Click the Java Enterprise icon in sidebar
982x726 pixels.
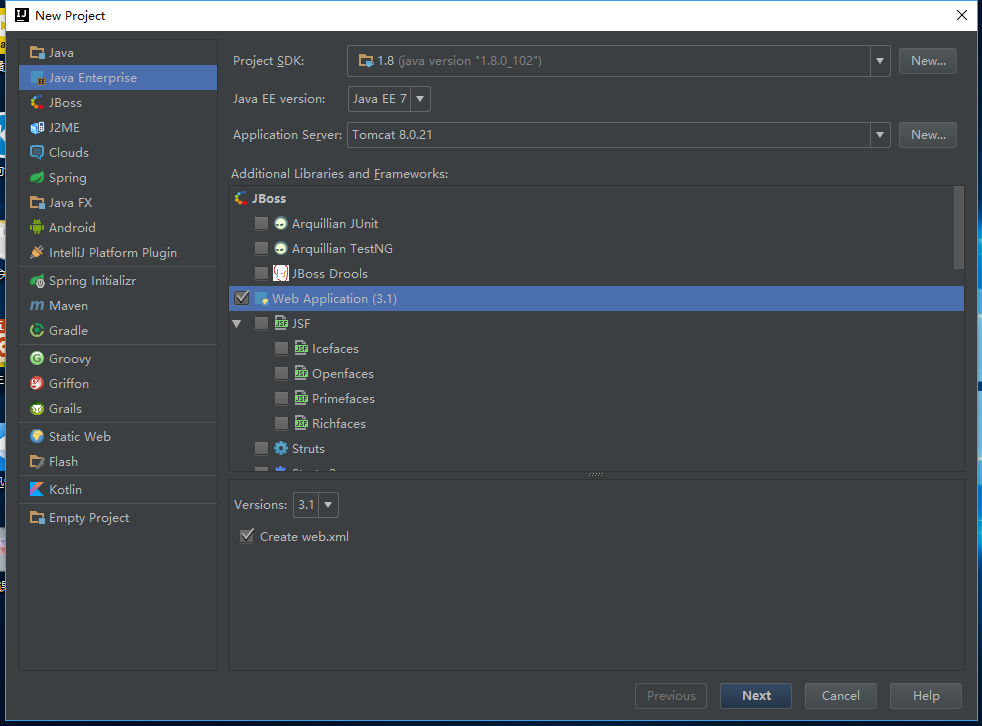[x=37, y=78]
